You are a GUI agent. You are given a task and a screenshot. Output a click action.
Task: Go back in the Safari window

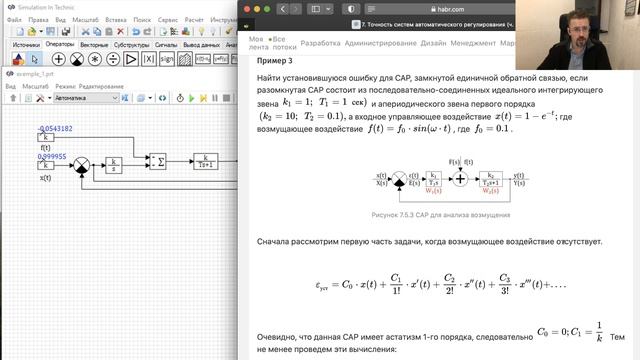pos(283,9)
